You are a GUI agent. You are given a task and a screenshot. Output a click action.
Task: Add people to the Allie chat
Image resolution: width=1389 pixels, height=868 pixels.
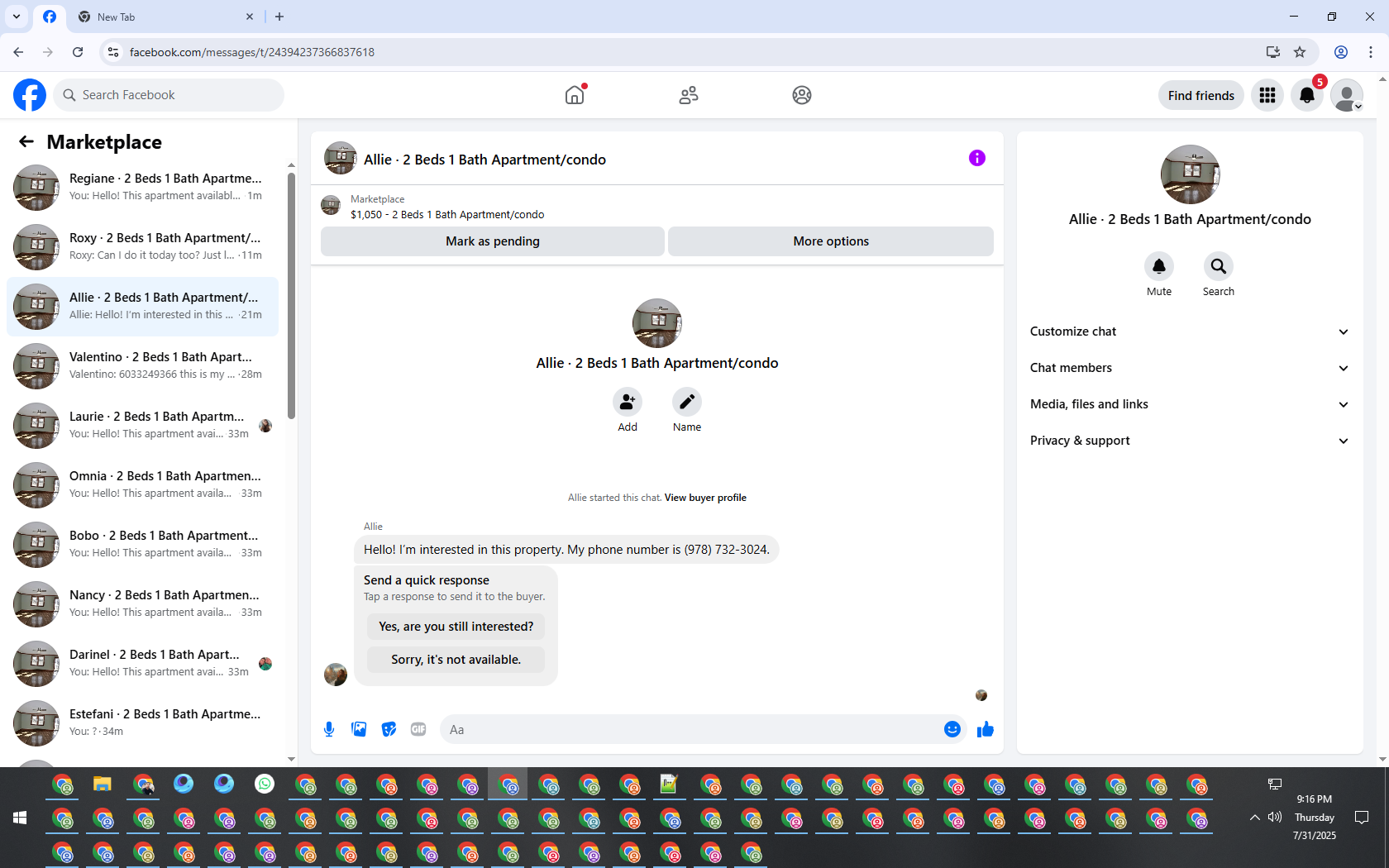628,402
